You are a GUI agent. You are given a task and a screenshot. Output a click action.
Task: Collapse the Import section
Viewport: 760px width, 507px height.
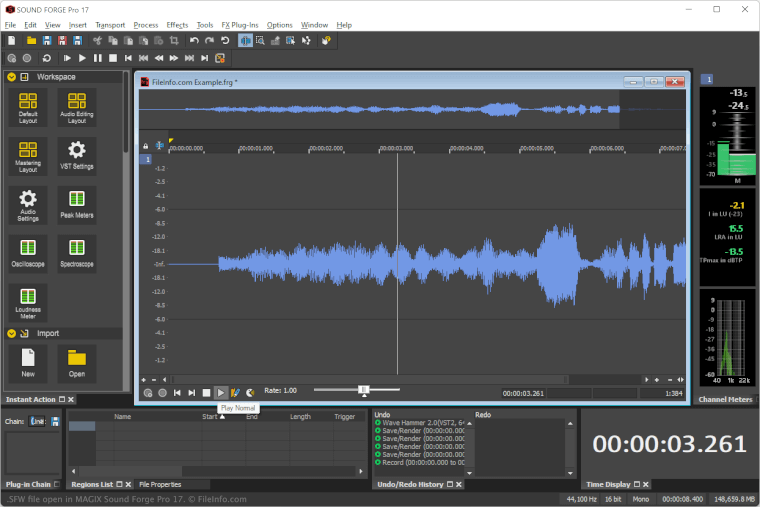(12, 333)
